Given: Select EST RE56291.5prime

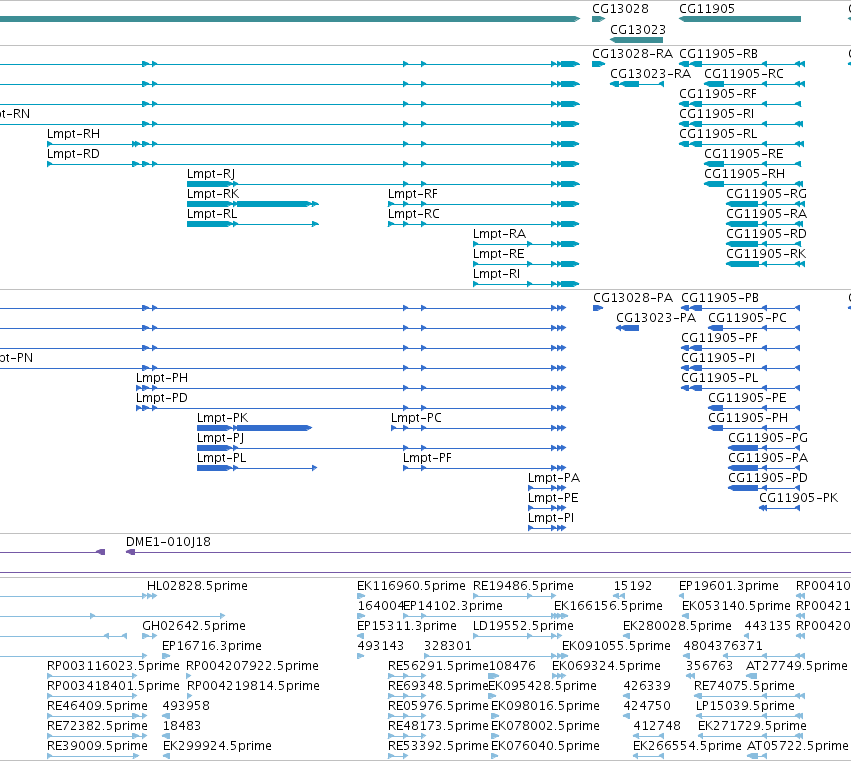Looking at the screenshot, I should [438, 667].
